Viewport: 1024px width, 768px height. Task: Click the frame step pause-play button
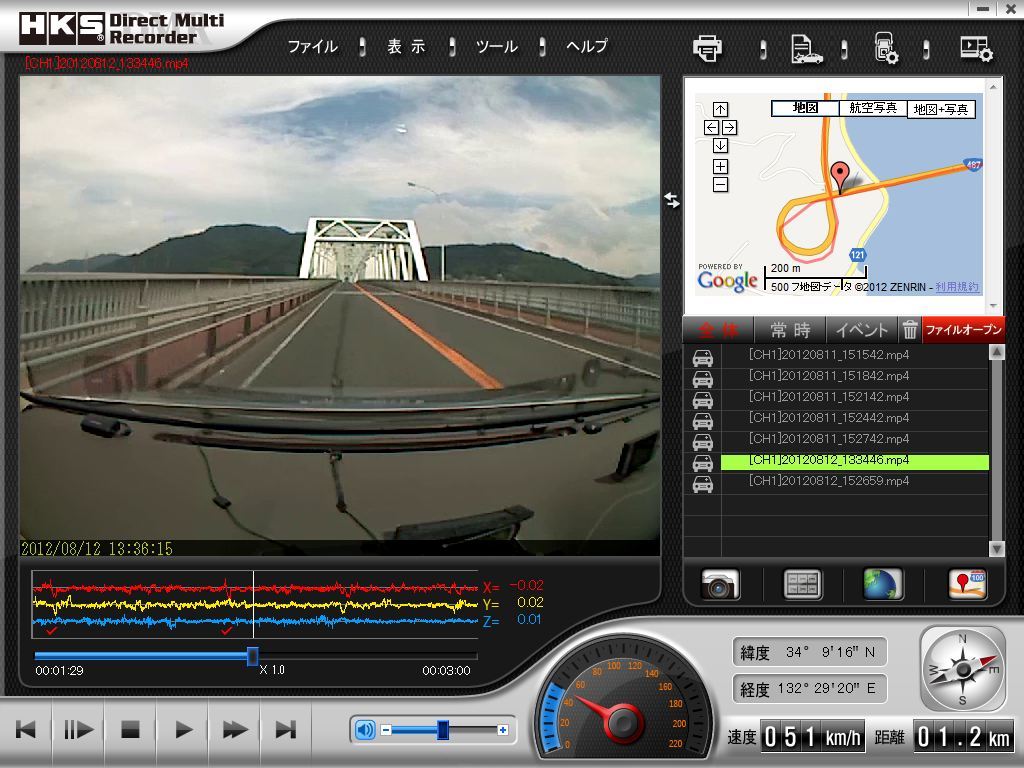click(78, 729)
